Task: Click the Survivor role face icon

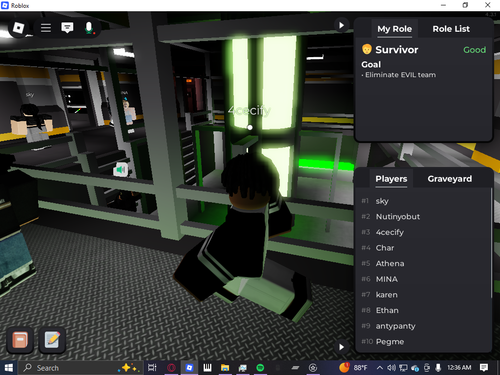Action: pyautogui.click(x=367, y=49)
